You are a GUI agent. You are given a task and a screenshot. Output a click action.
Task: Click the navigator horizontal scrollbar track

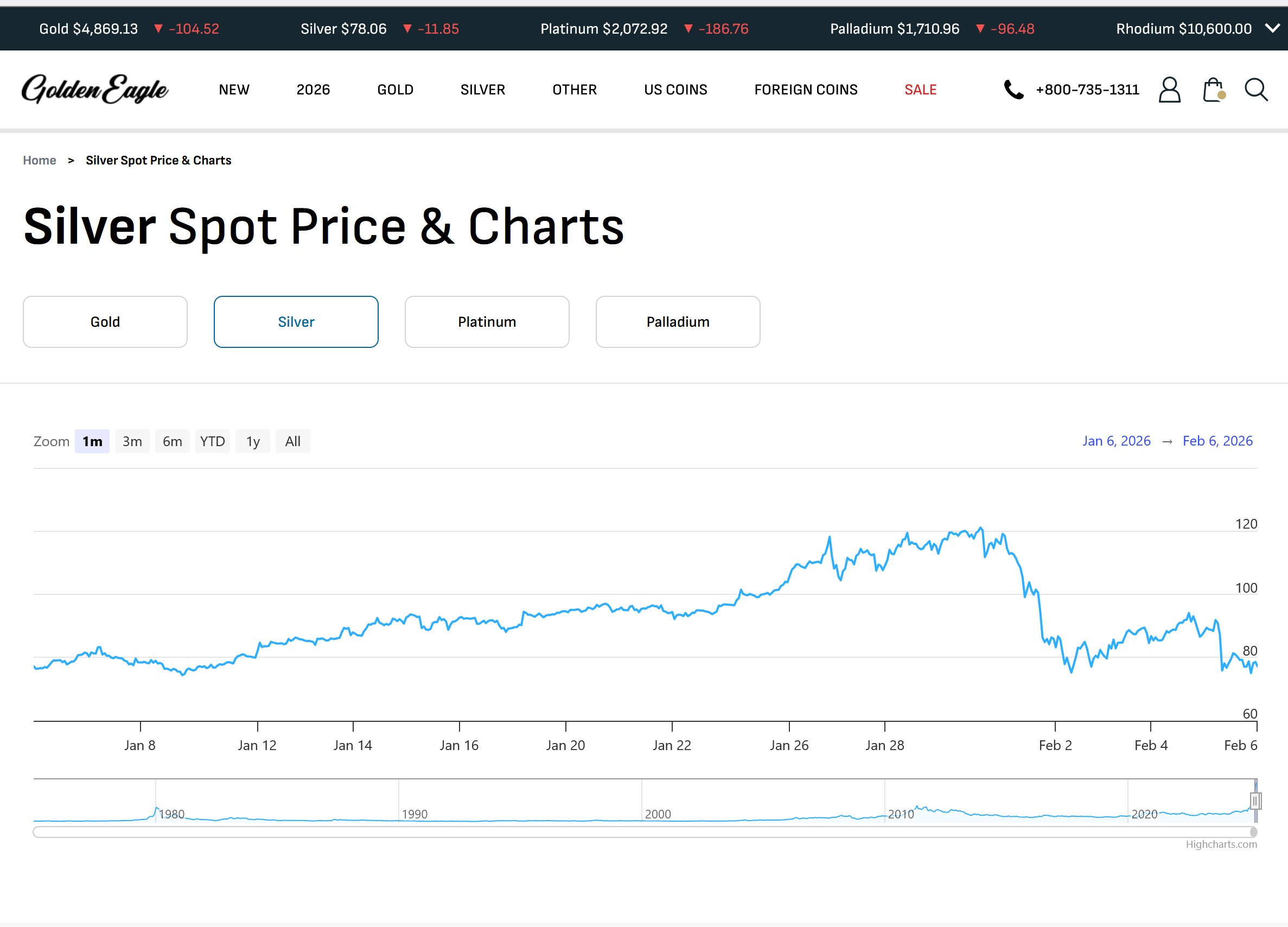[x=624, y=832]
